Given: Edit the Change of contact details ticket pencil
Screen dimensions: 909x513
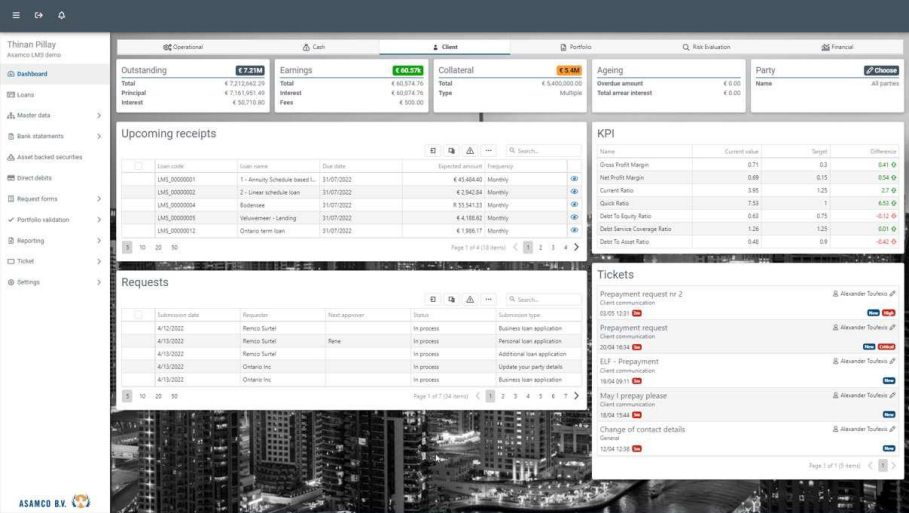Looking at the screenshot, I should click(x=893, y=429).
